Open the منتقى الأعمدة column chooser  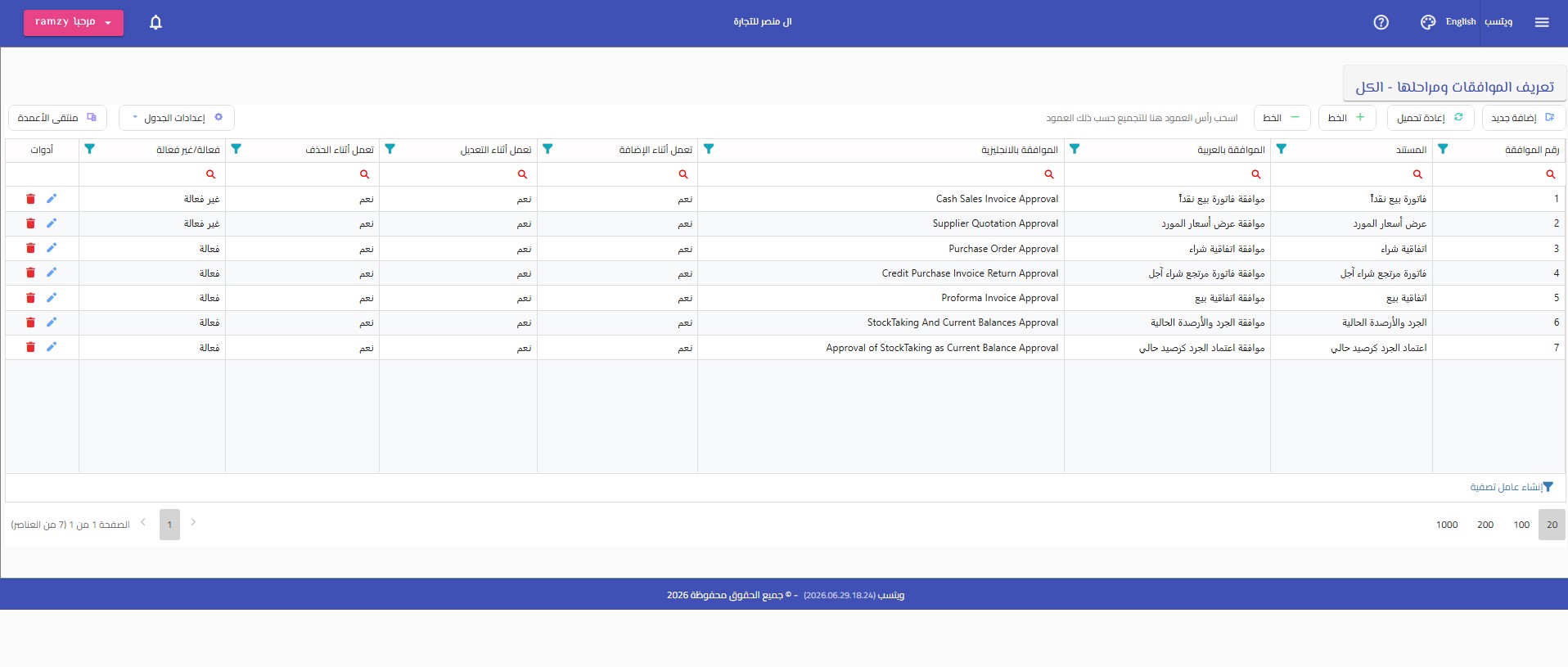[57, 118]
